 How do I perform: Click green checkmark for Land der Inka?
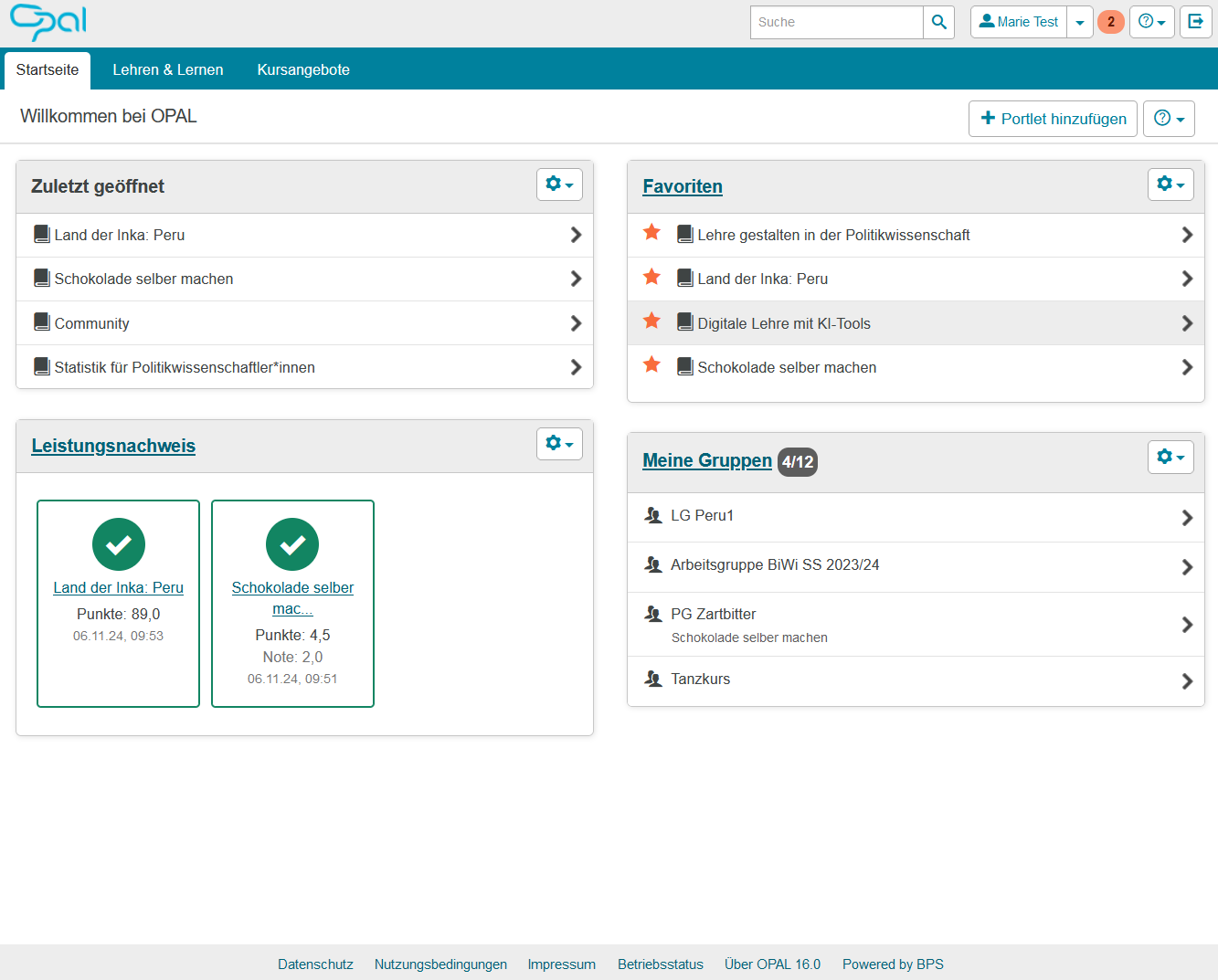click(x=119, y=544)
